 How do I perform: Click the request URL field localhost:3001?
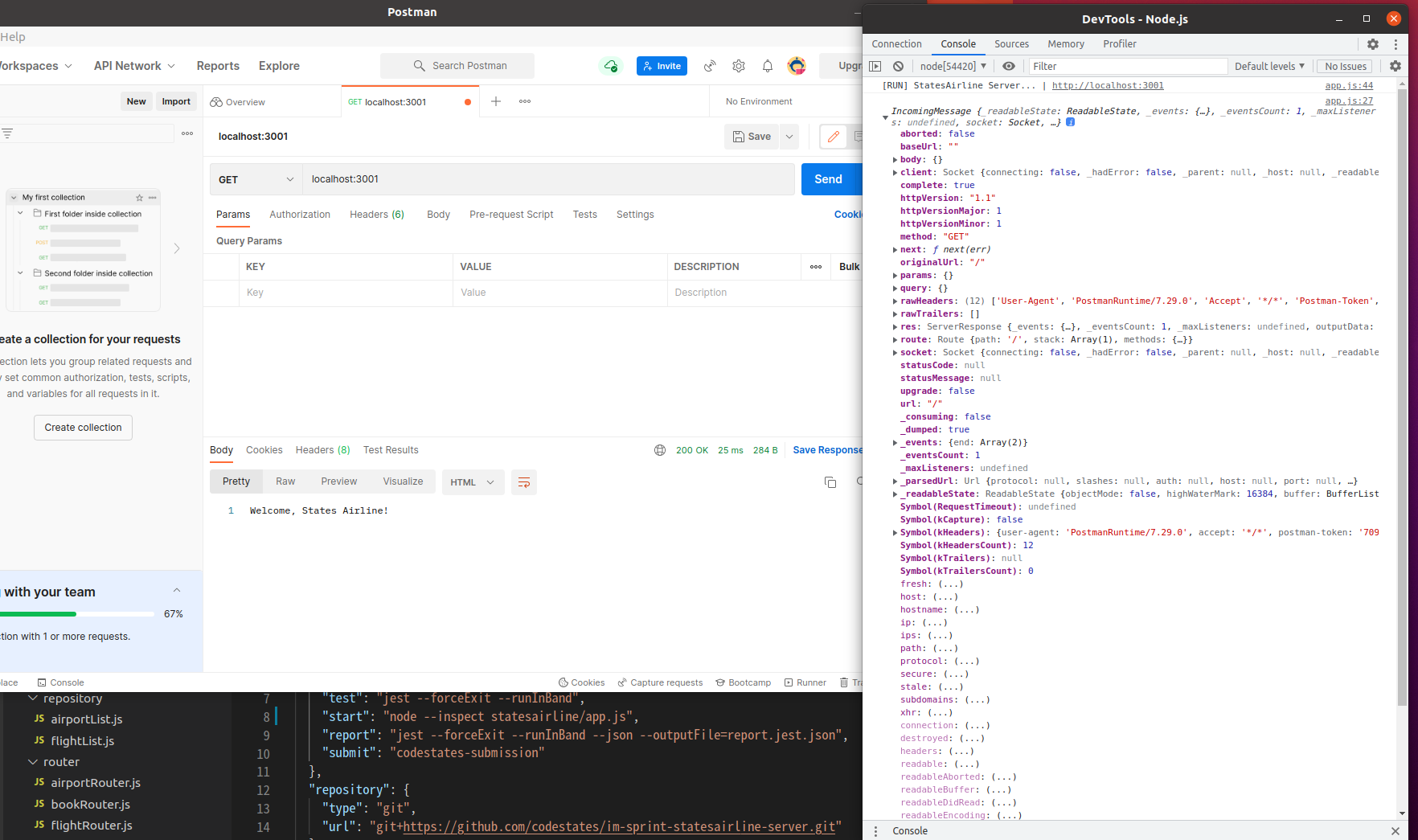click(549, 179)
